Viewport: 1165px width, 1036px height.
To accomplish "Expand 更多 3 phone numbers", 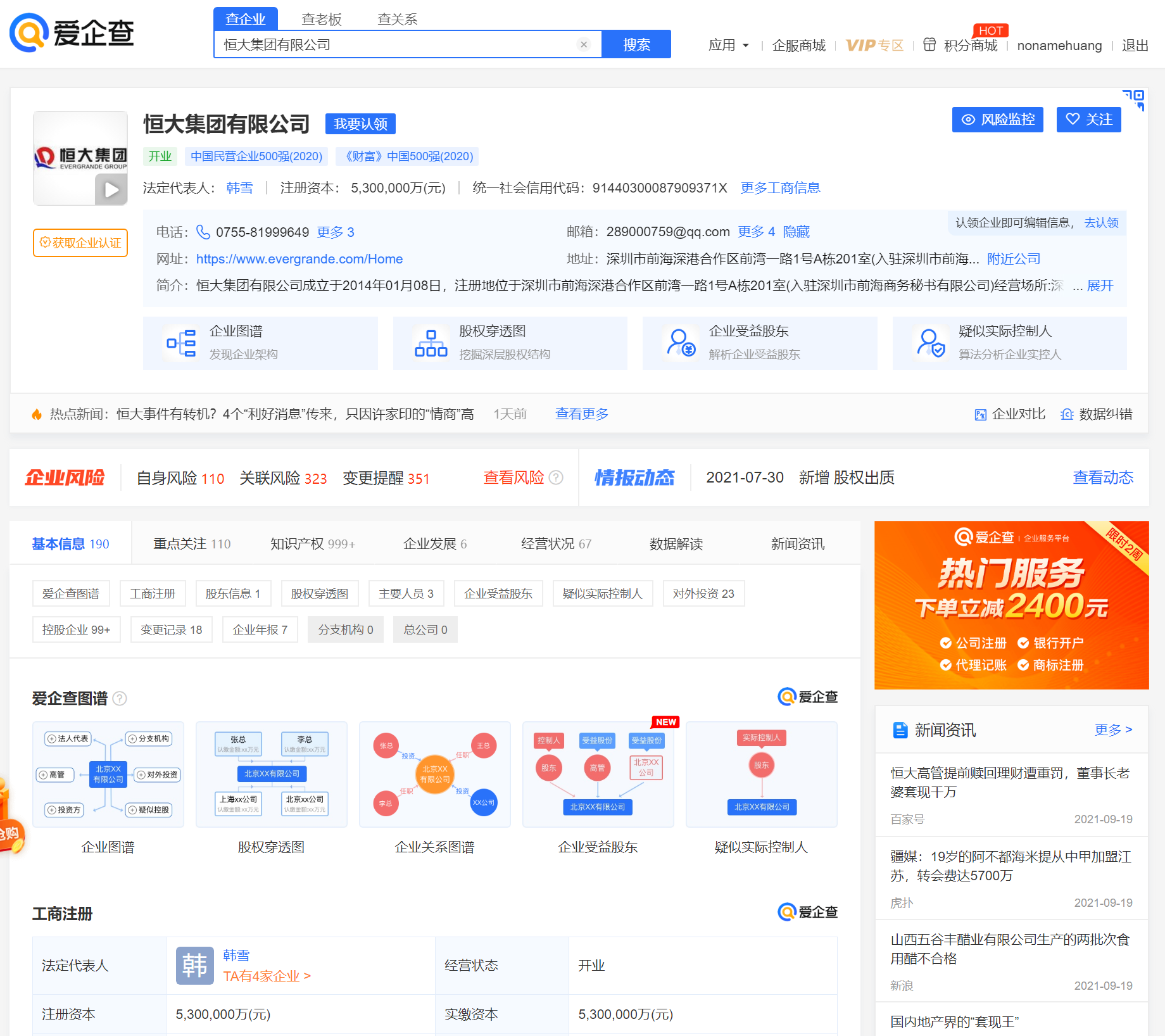I will pyautogui.click(x=336, y=232).
